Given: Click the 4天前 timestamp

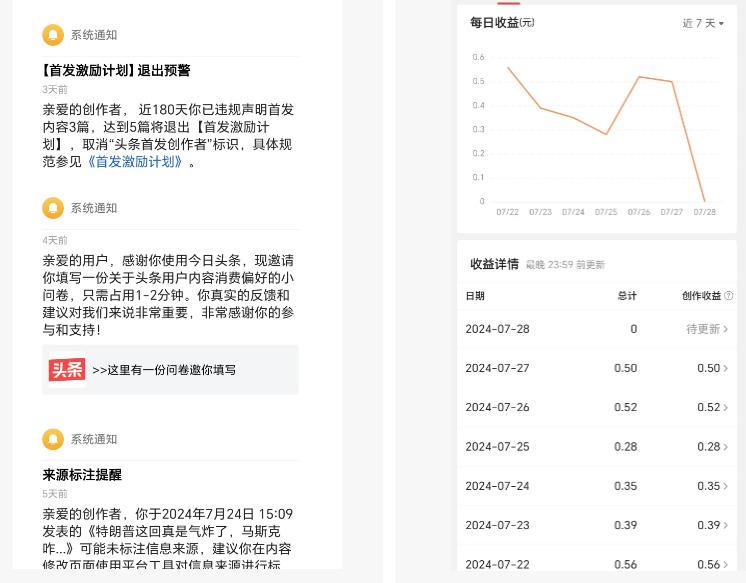Looking at the screenshot, I should point(55,240).
